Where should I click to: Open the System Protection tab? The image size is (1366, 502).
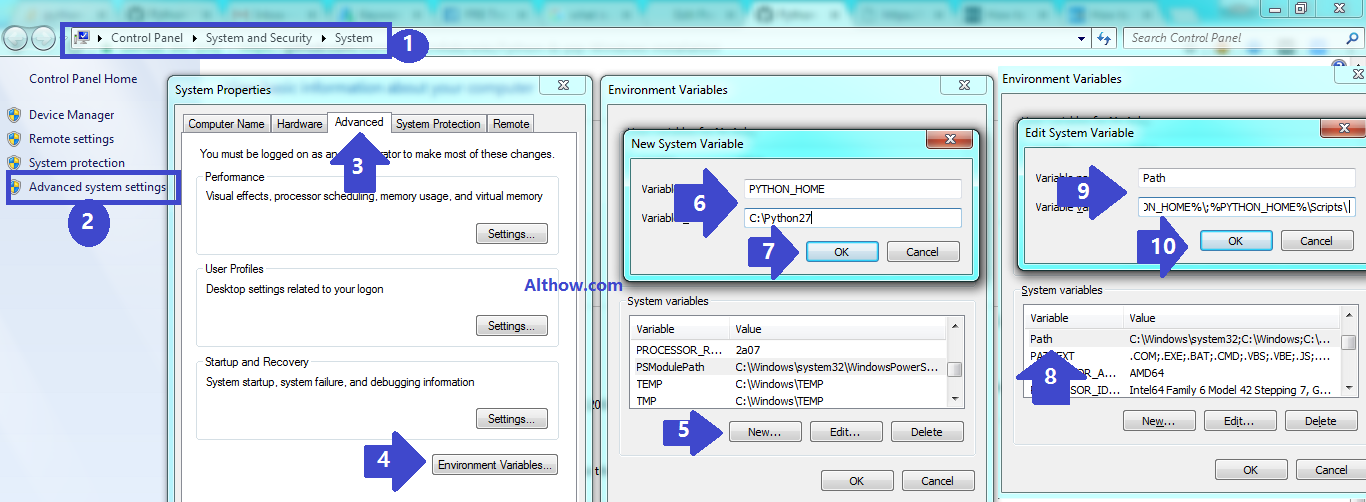pyautogui.click(x=438, y=124)
